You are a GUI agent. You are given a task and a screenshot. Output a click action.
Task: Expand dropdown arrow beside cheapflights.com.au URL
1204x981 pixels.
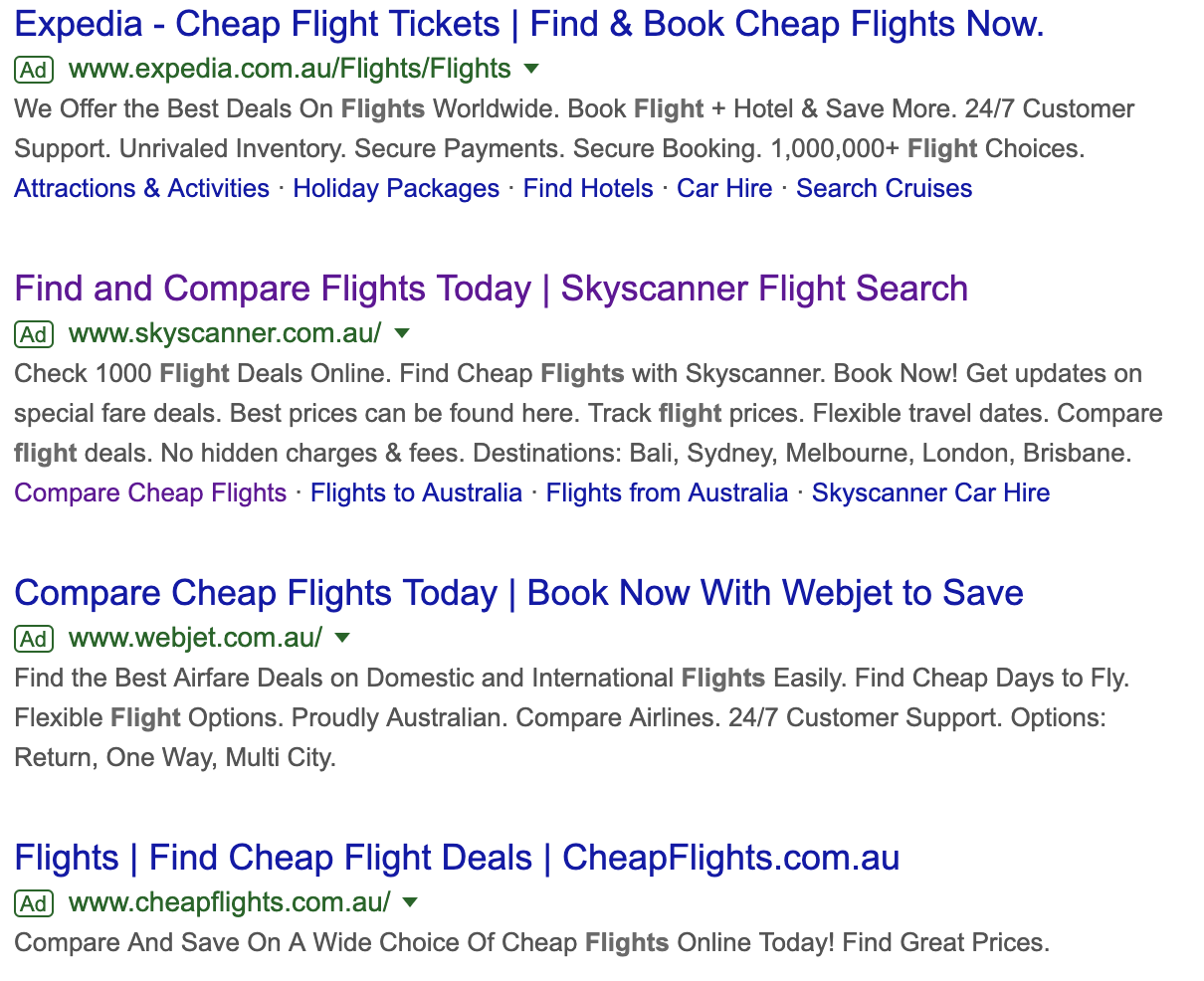pyautogui.click(x=410, y=902)
